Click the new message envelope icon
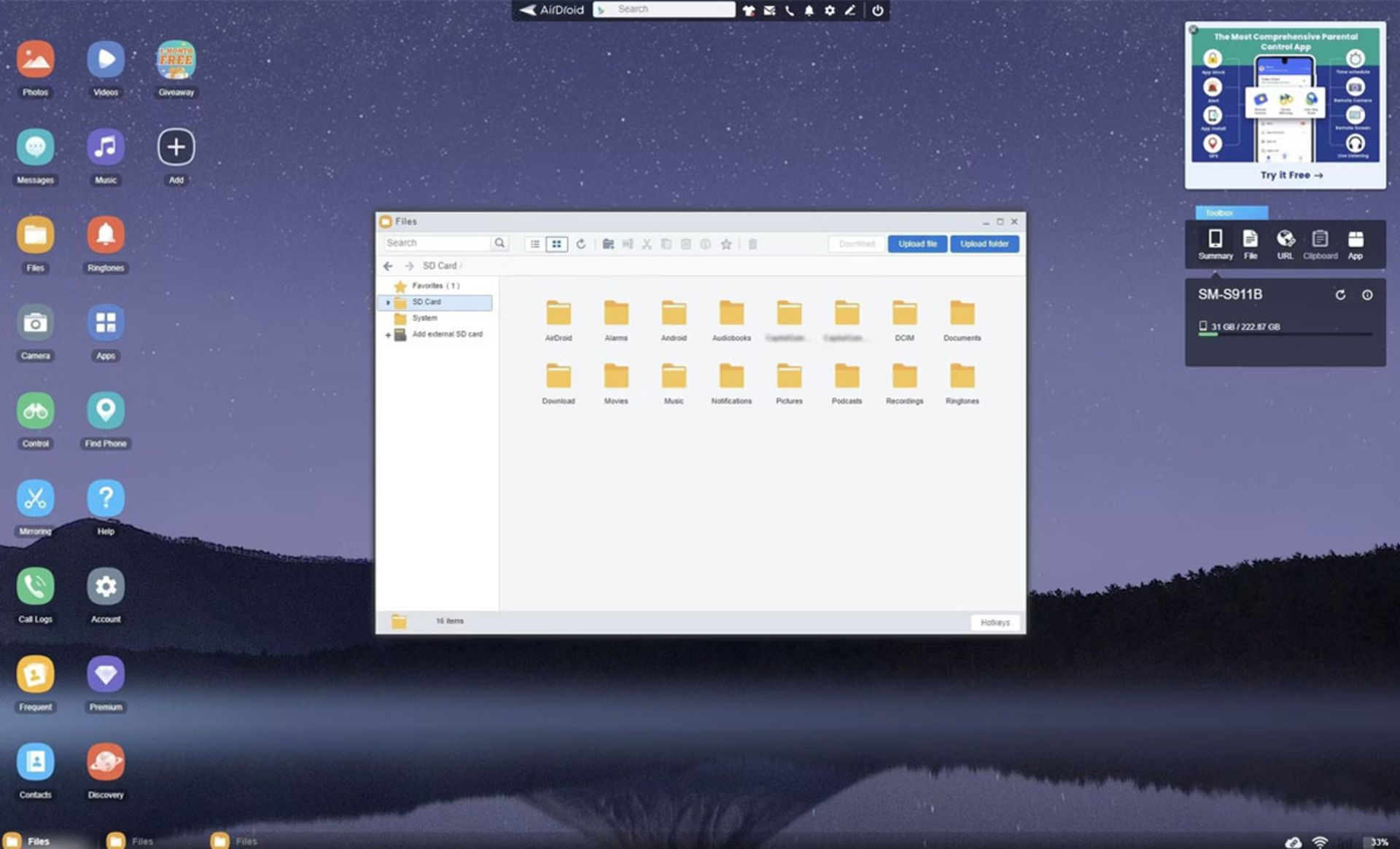 (769, 10)
